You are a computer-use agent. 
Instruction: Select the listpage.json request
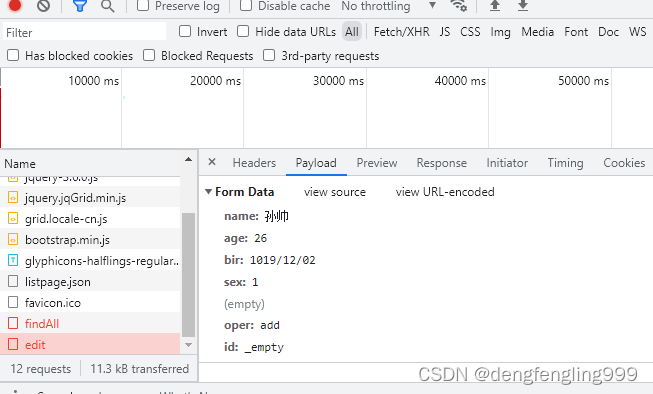pyautogui.click(x=90, y=282)
